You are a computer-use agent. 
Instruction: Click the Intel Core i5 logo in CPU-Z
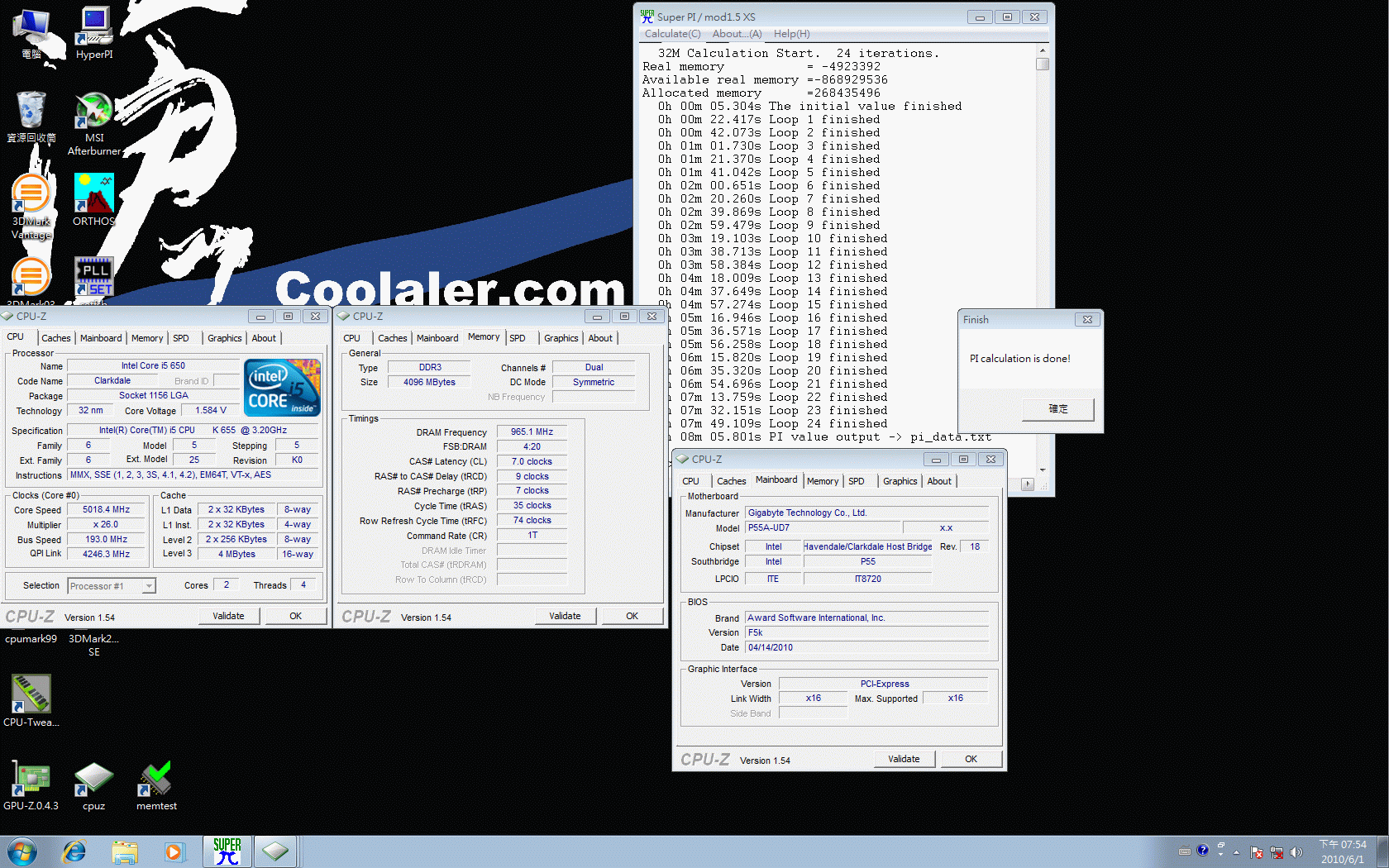tap(283, 387)
